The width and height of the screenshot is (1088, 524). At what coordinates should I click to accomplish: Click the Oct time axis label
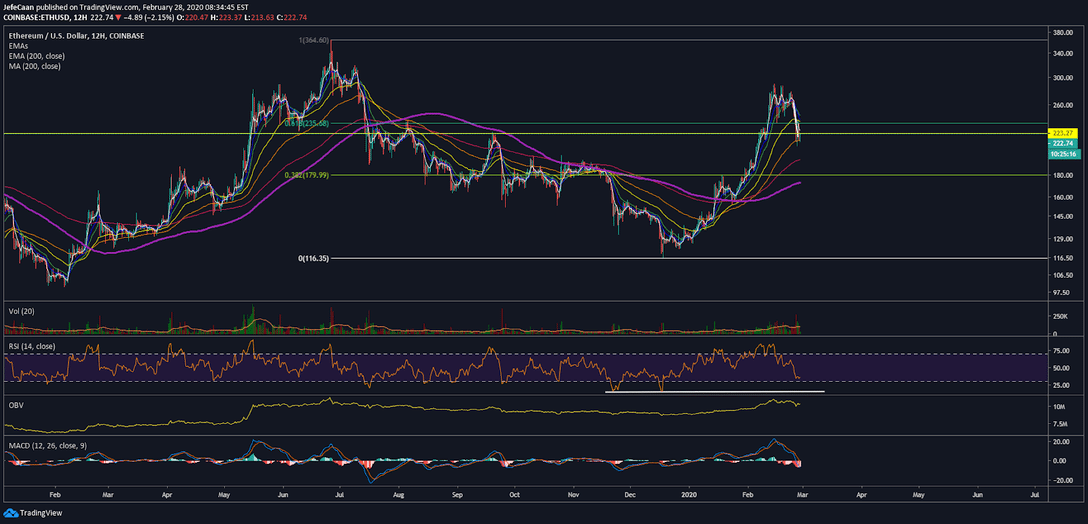[514, 496]
